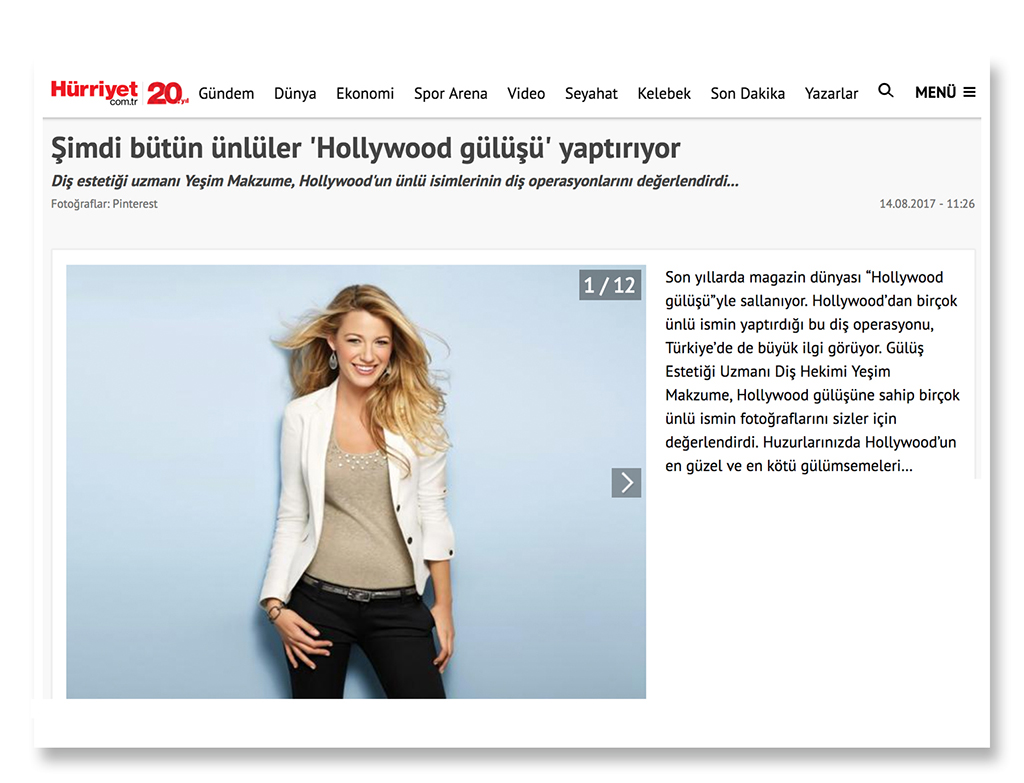Click the 'Hollywood gülüşü' article headline
The image size is (1024, 783).
click(x=365, y=149)
